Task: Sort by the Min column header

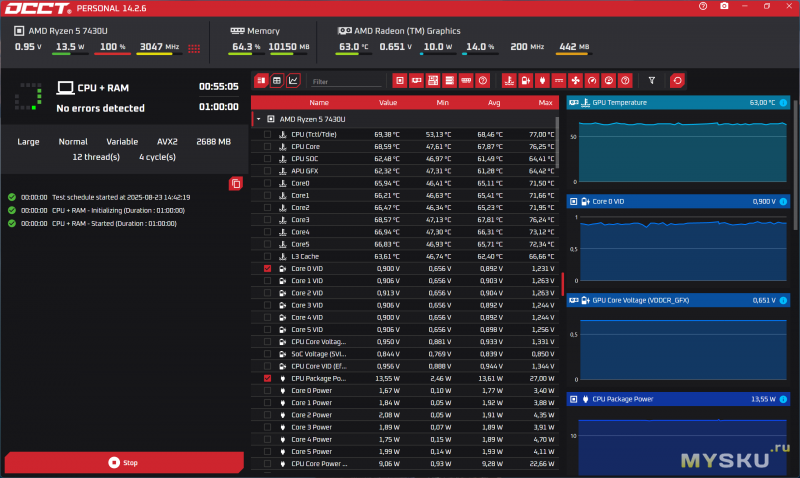Action: pos(442,103)
